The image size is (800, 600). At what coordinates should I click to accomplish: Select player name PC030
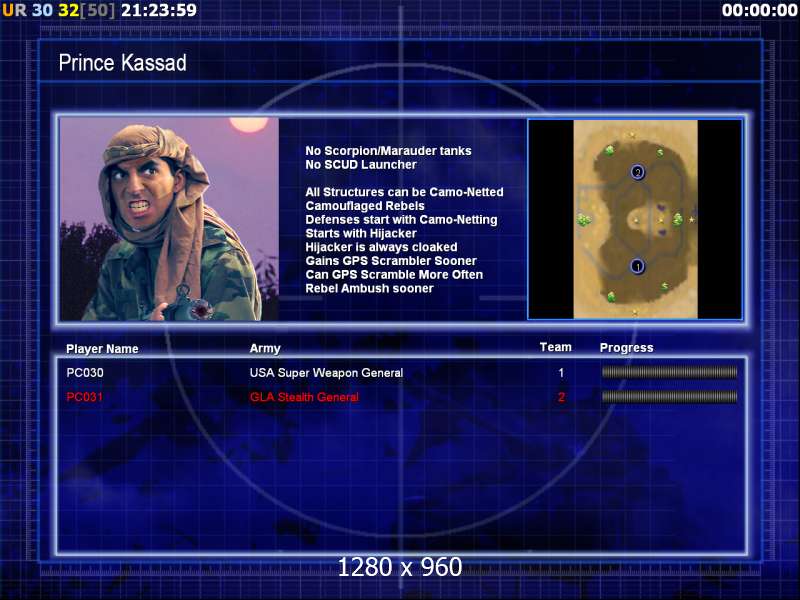[85, 373]
